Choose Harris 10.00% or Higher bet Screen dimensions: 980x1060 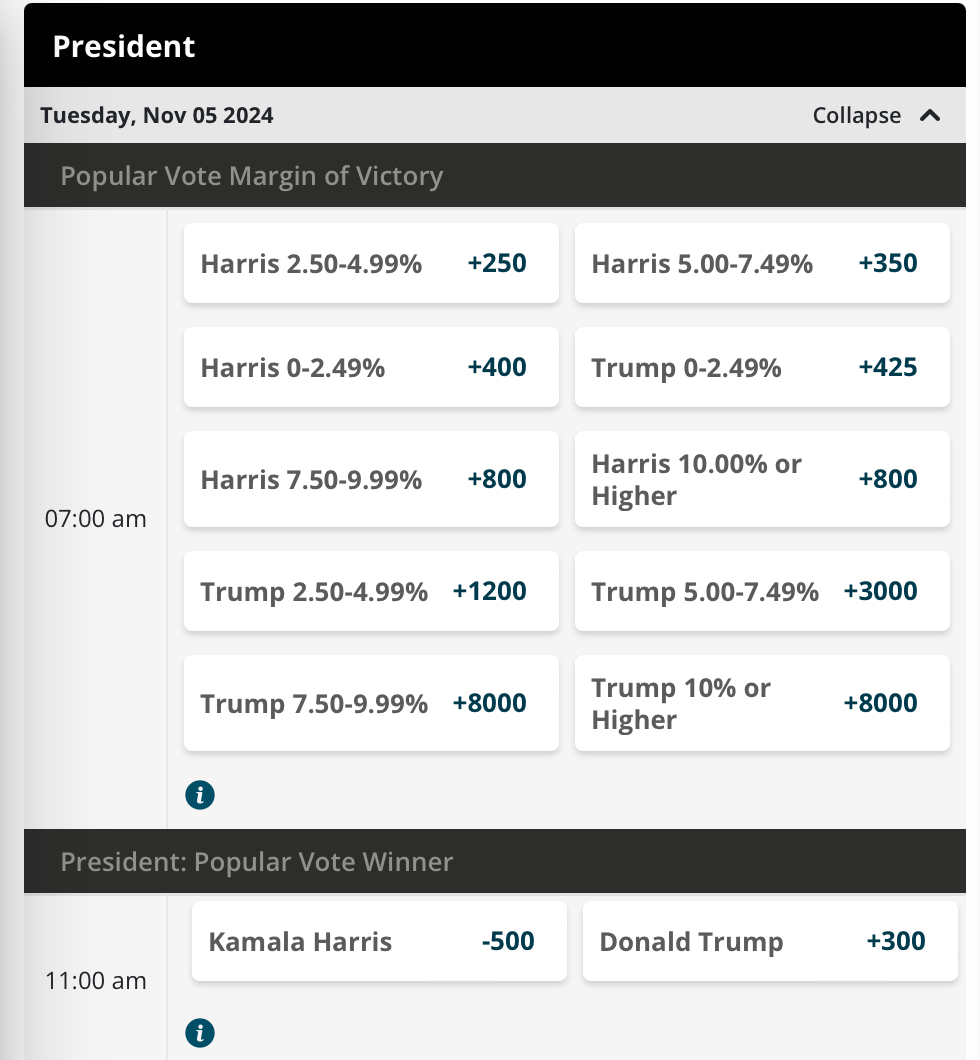[x=762, y=479]
